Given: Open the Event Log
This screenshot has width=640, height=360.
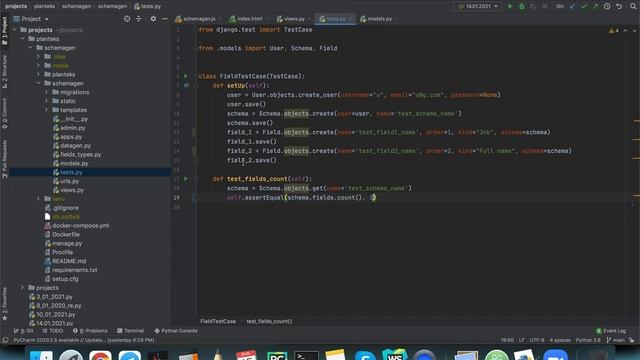Looking at the screenshot, I should pyautogui.click(x=611, y=331).
